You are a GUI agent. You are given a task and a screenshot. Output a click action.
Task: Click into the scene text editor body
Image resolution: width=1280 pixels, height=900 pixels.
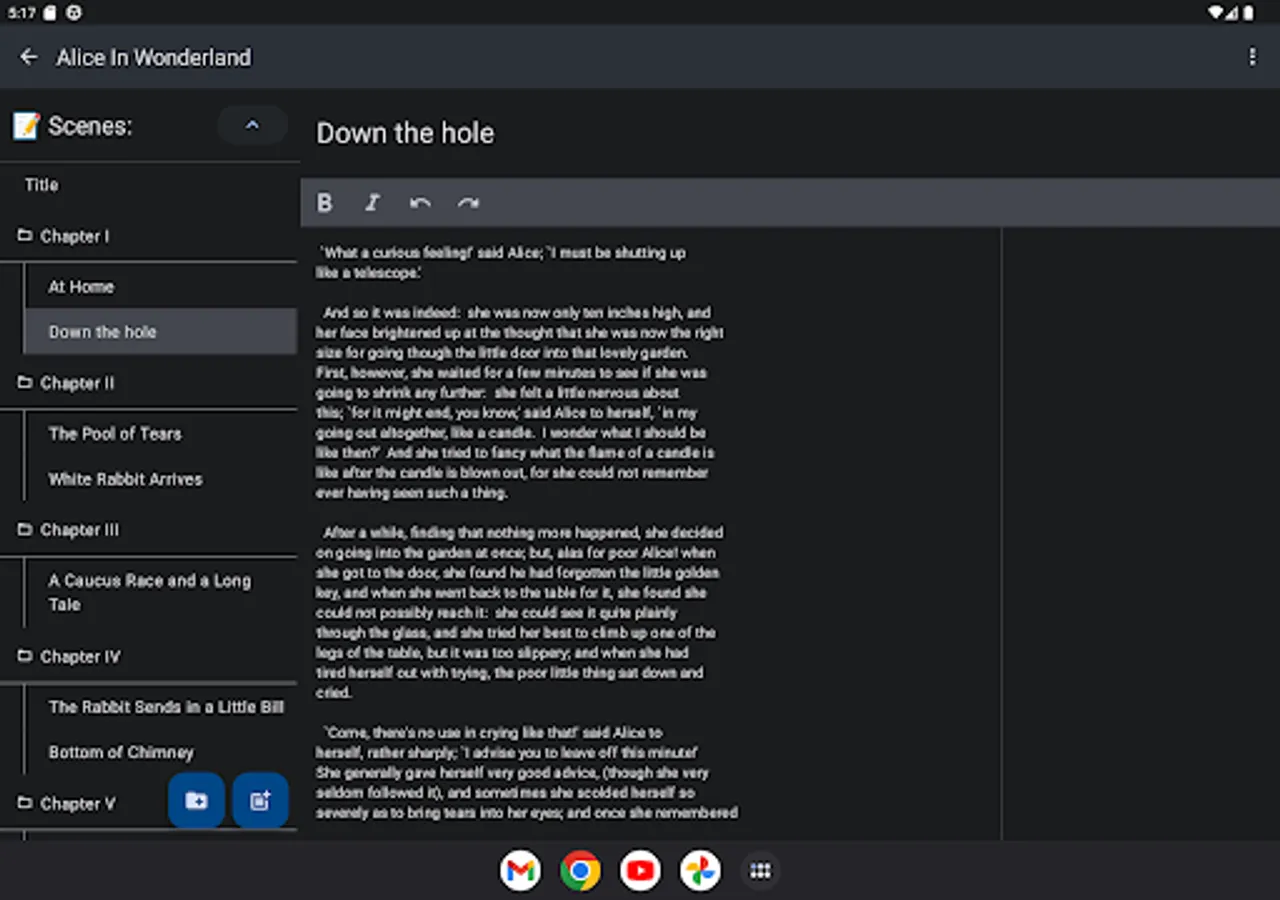click(x=651, y=534)
